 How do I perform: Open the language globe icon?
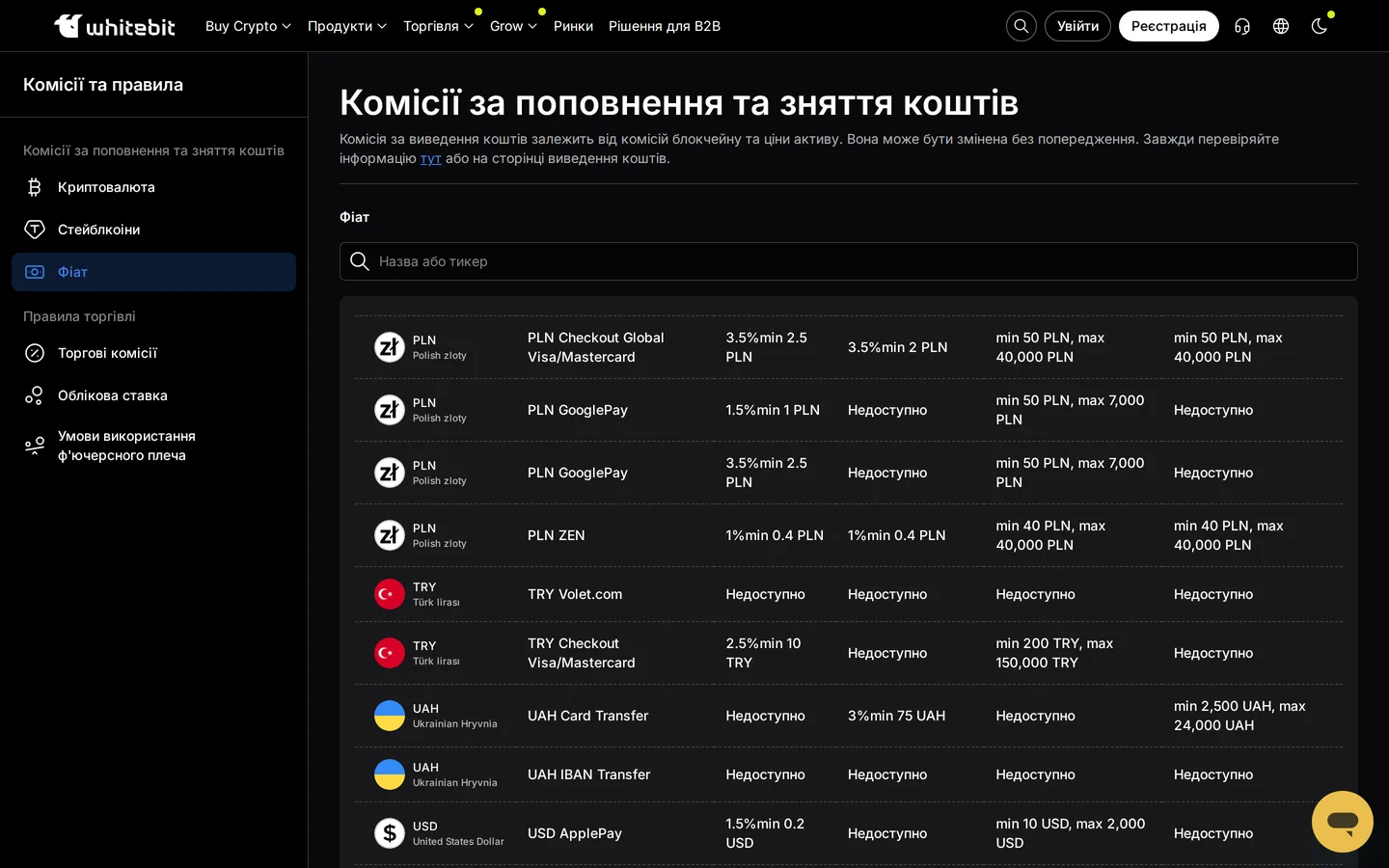[x=1281, y=26]
